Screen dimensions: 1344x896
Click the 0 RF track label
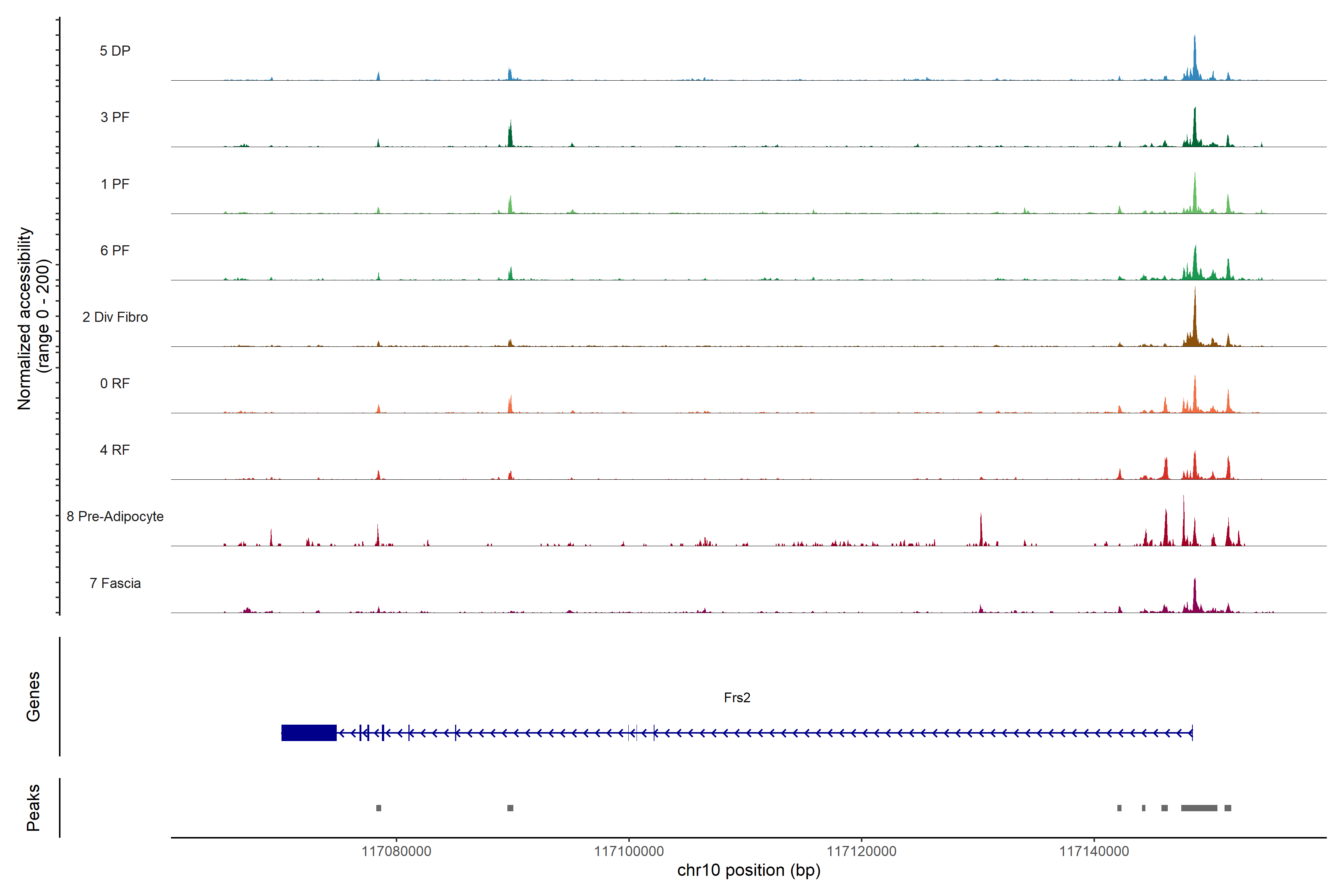tap(115, 383)
